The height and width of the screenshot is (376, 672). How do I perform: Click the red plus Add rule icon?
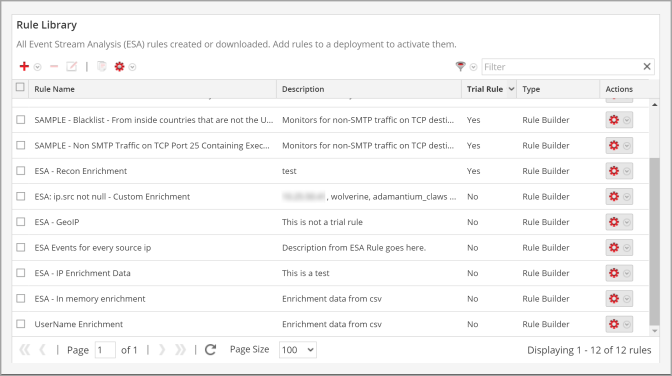24,66
